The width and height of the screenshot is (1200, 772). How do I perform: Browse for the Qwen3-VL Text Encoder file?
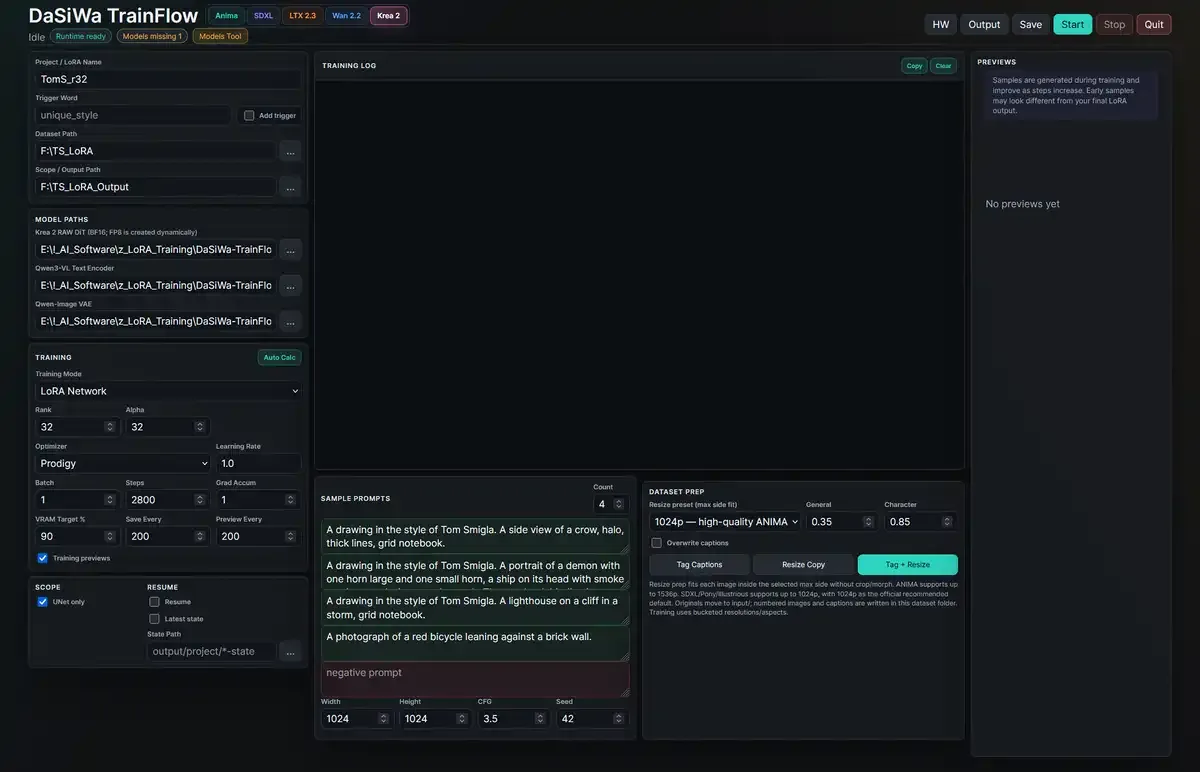pyautogui.click(x=290, y=285)
